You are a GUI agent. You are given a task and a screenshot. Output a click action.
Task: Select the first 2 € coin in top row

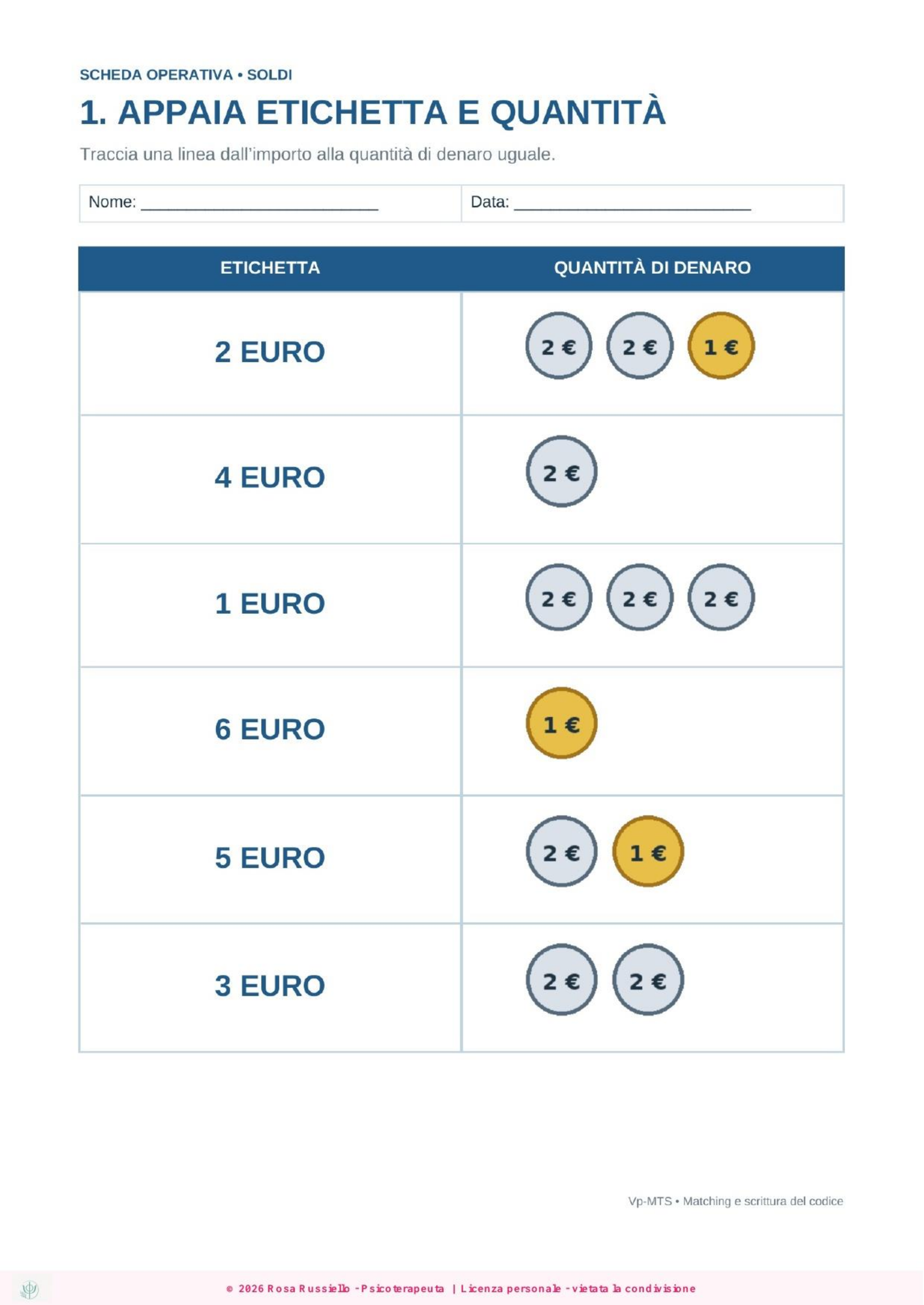click(x=559, y=346)
